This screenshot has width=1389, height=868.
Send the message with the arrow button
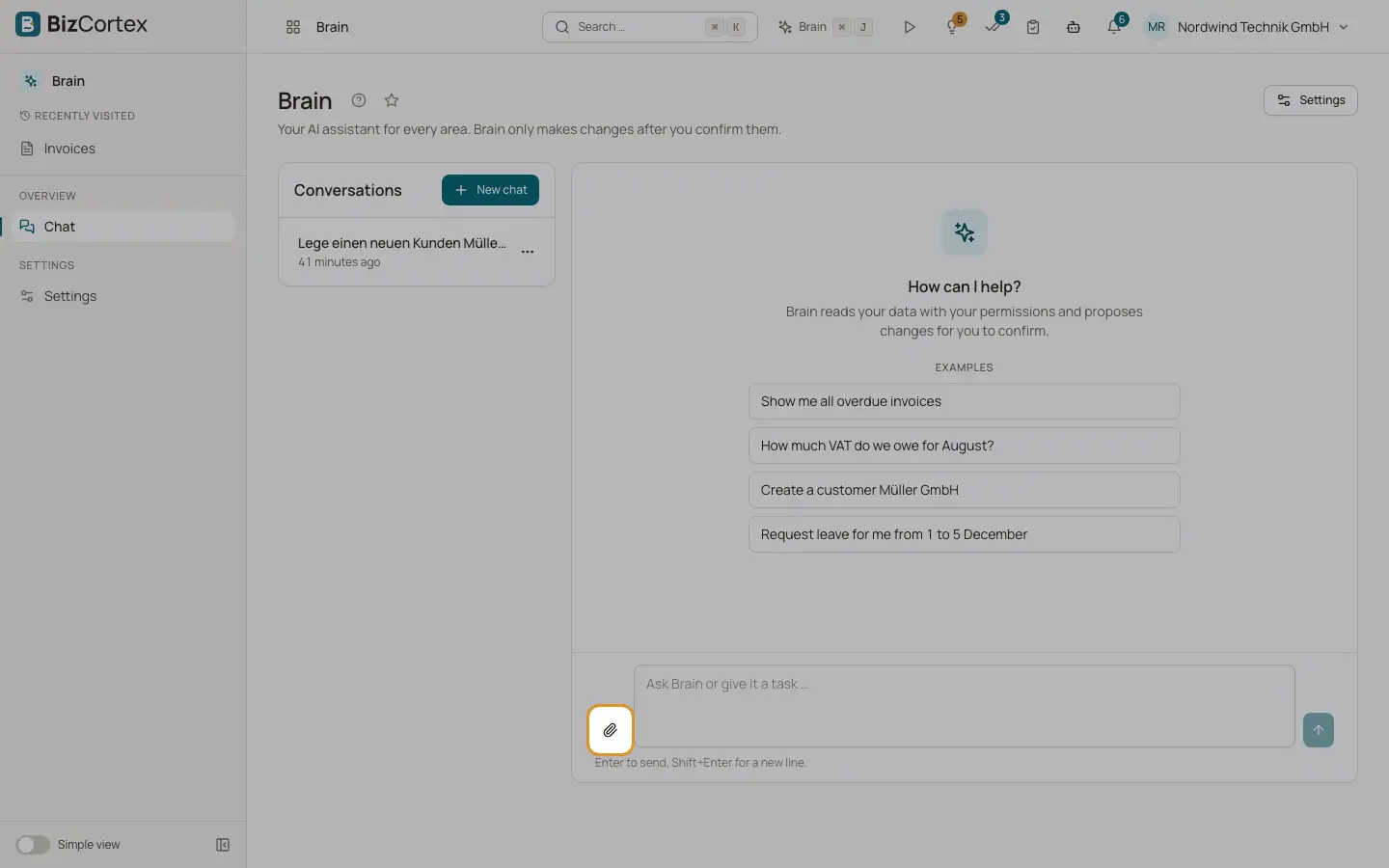click(x=1319, y=730)
